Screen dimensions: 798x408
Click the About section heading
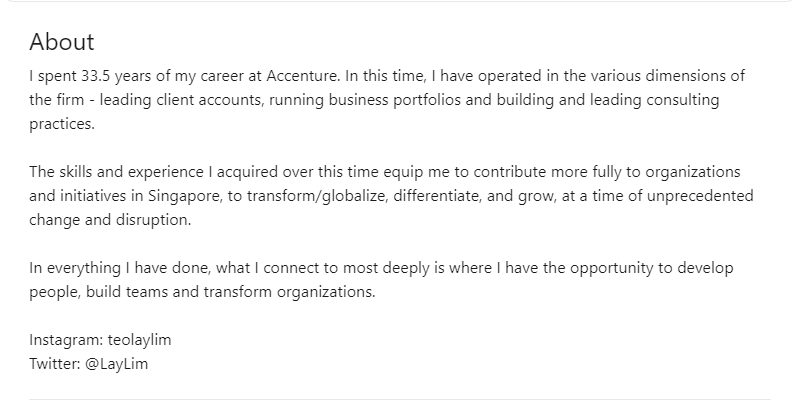pyautogui.click(x=62, y=42)
